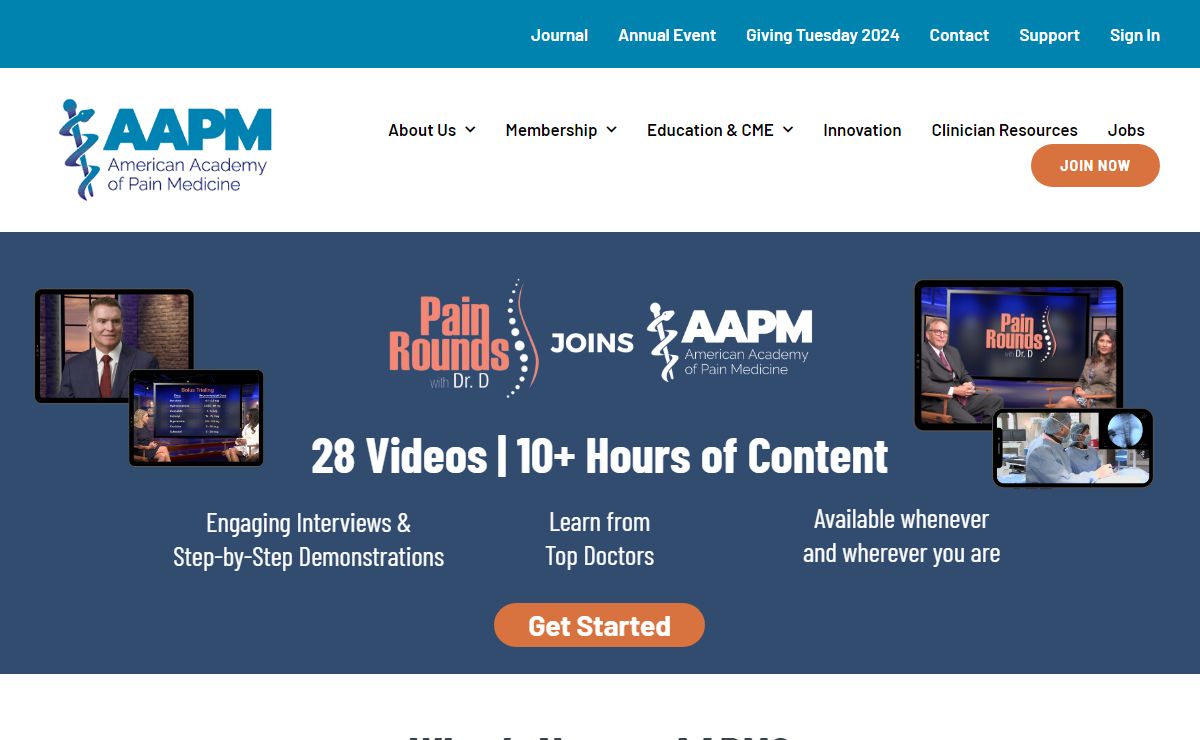Click Sign In in the top bar
Image resolution: width=1200 pixels, height=740 pixels.
(x=1135, y=35)
